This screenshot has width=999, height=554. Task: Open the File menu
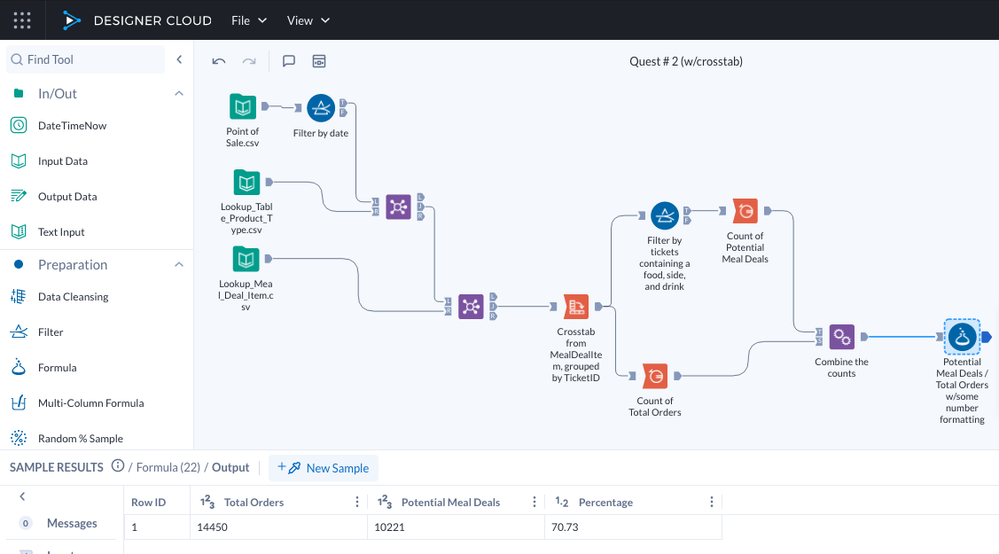tap(249, 20)
